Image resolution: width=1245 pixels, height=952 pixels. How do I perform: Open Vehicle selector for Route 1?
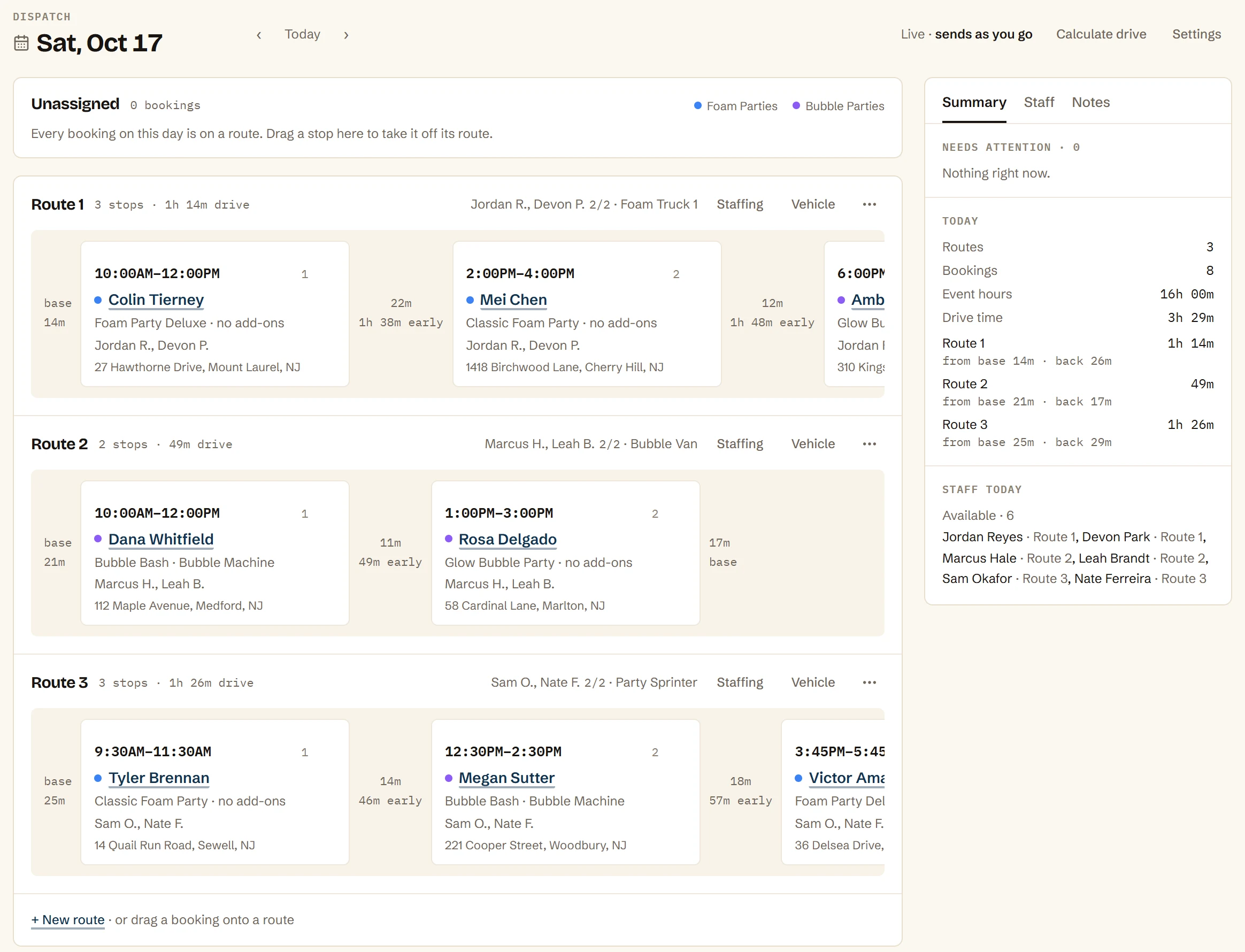click(813, 204)
